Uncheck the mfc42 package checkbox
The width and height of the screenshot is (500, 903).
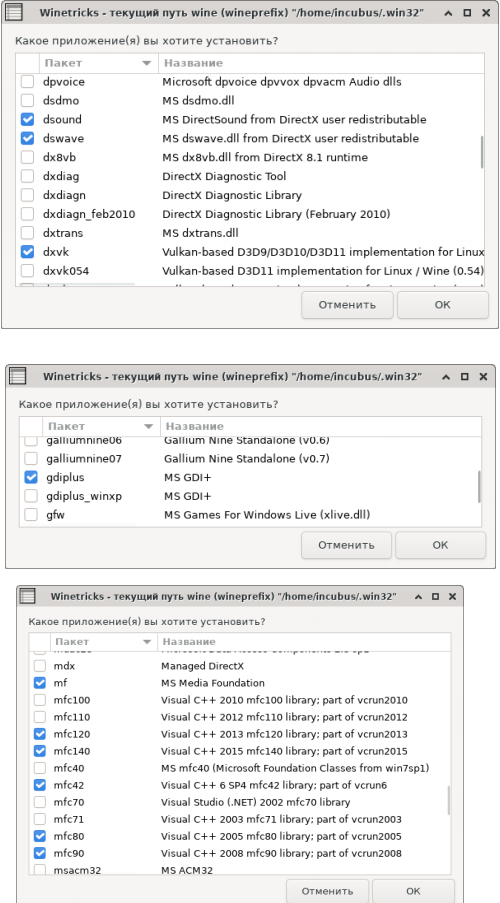click(39, 785)
